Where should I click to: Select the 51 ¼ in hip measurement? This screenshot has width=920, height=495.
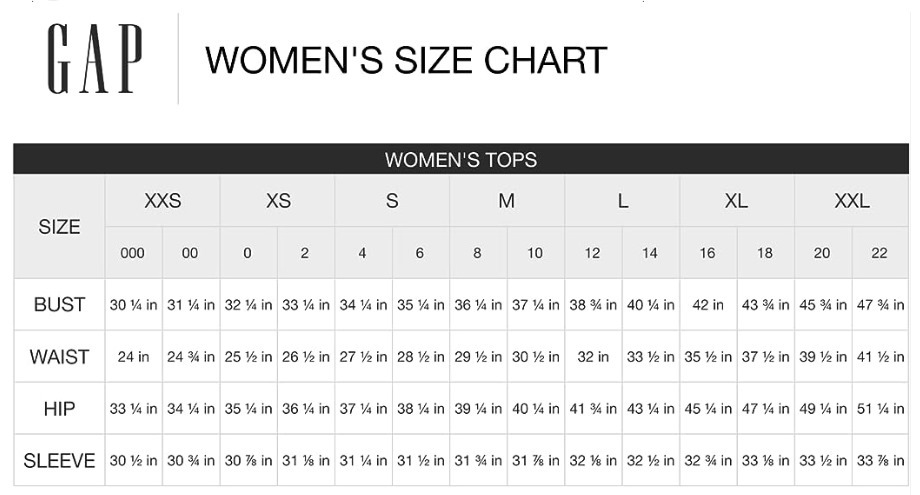tap(879, 409)
